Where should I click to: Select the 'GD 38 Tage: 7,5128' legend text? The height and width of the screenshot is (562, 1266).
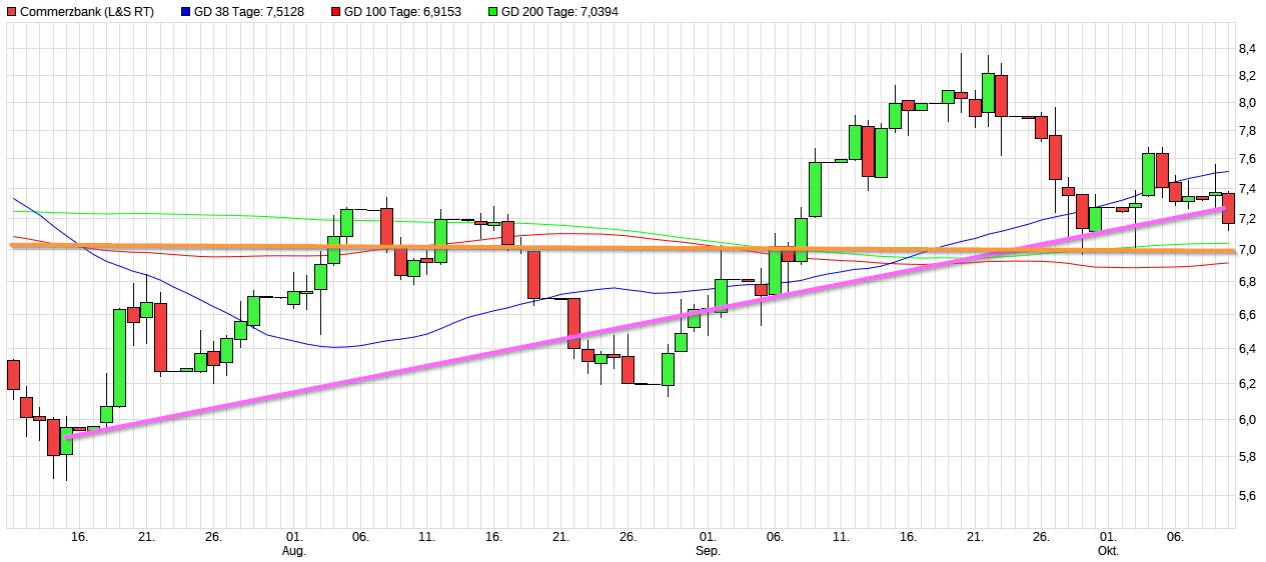coord(250,12)
